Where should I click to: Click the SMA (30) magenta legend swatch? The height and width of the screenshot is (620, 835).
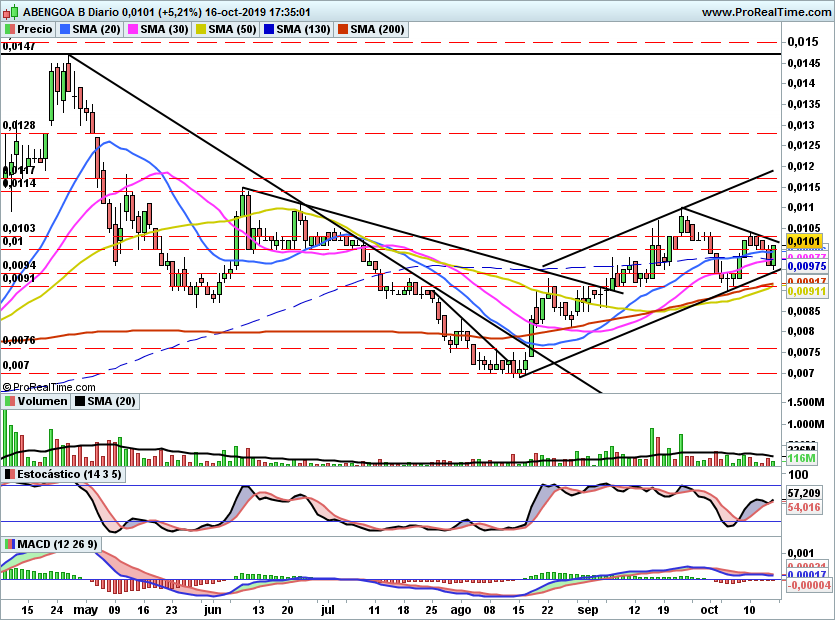[133, 29]
